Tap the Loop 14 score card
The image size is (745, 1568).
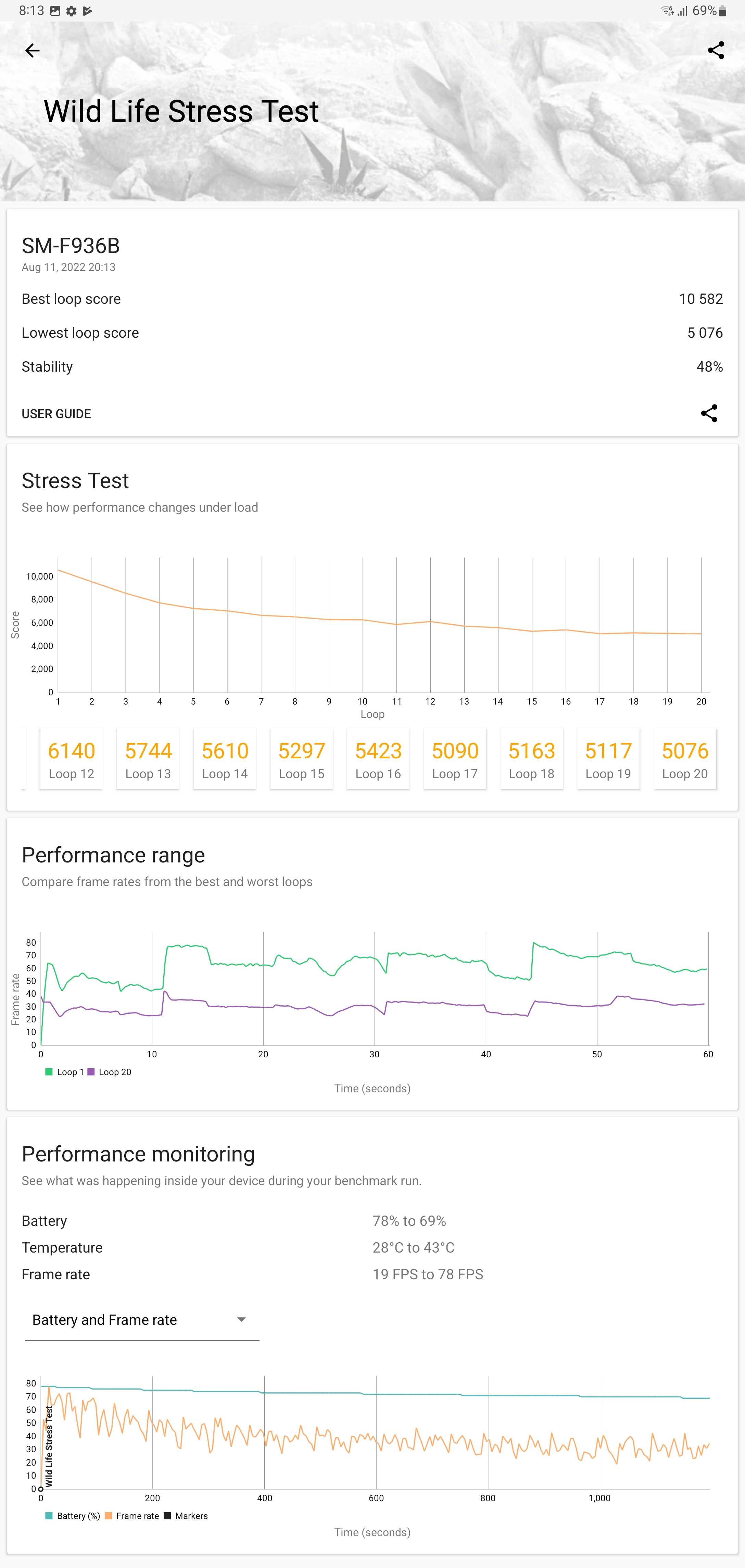coord(225,758)
